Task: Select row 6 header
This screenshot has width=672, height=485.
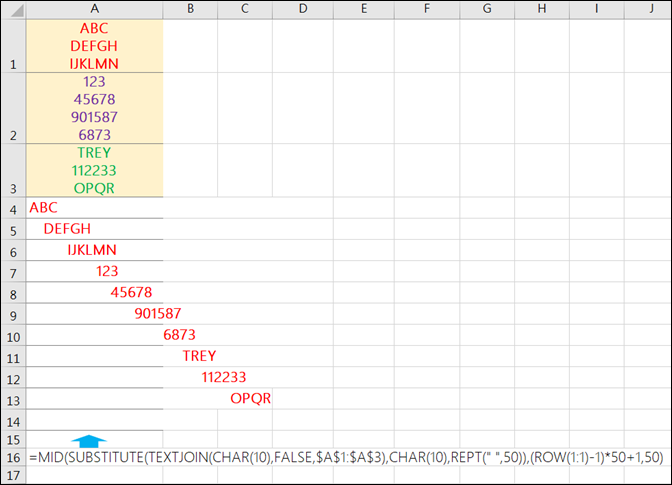Action: [x=13, y=250]
